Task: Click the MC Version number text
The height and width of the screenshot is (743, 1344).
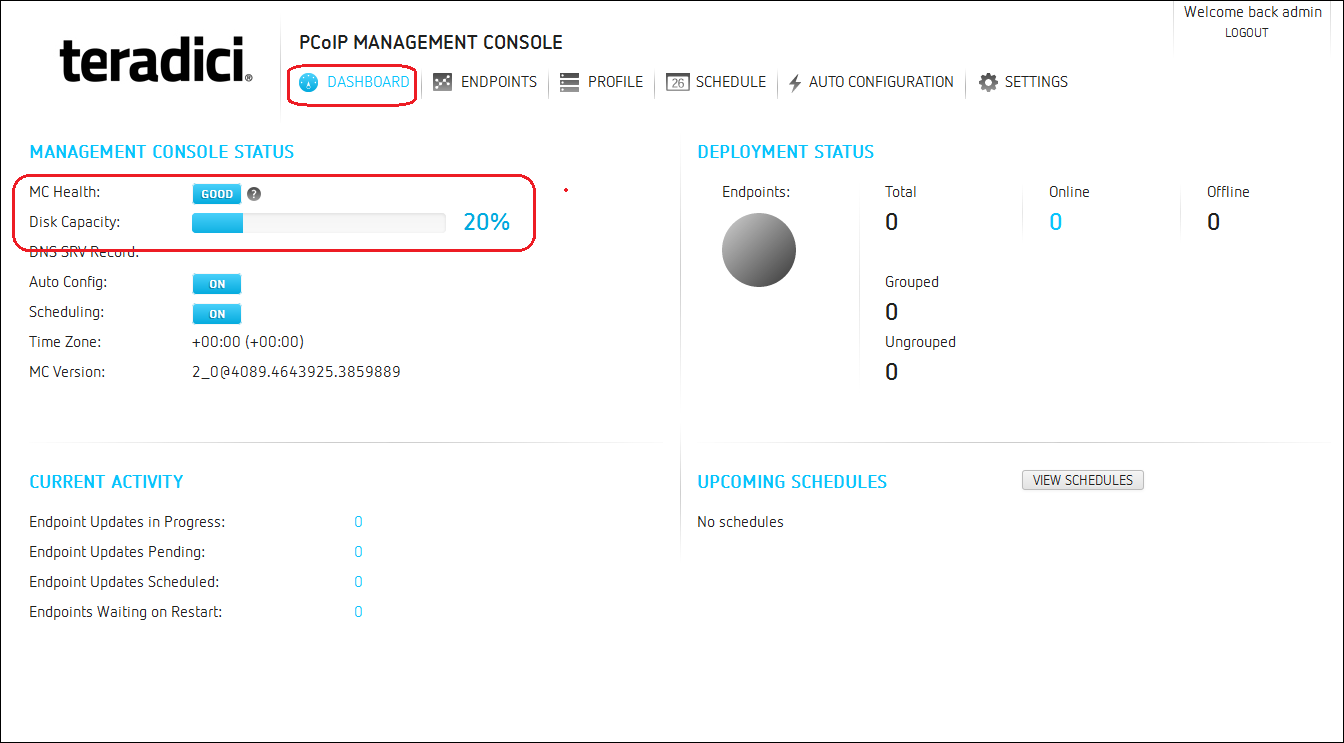Action: point(296,372)
